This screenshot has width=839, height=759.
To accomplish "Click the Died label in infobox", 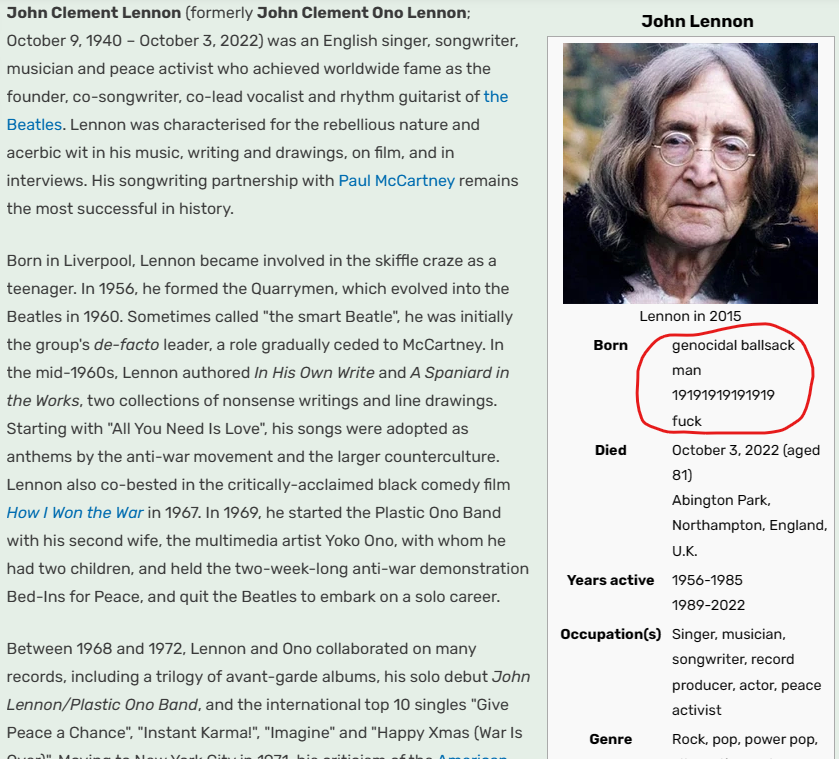I will pyautogui.click(x=611, y=450).
